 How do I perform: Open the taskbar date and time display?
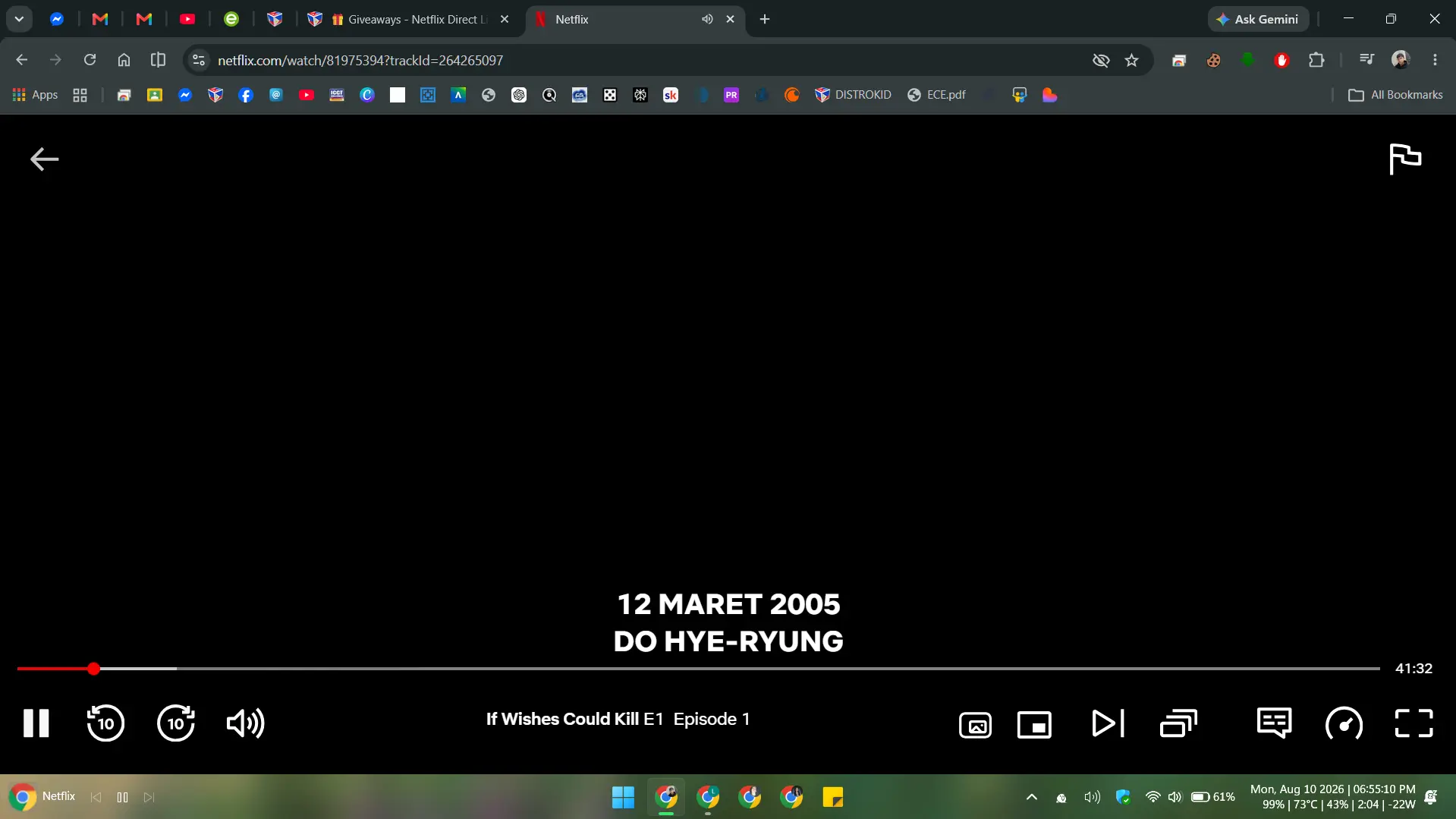pos(1332,797)
